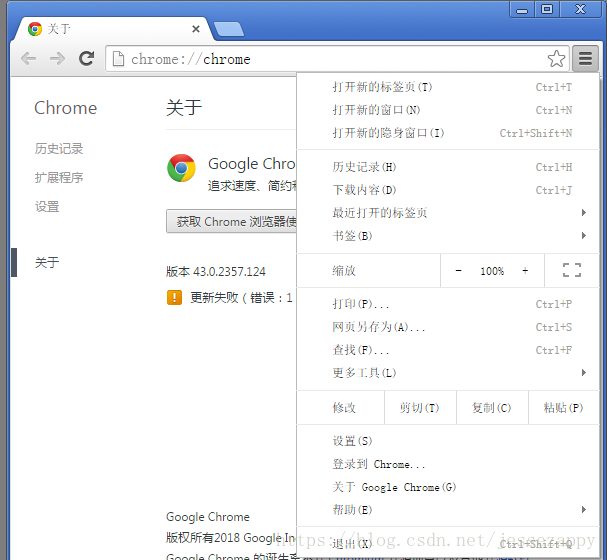
Task: Click the forward navigation arrow
Action: pyautogui.click(x=58, y=59)
